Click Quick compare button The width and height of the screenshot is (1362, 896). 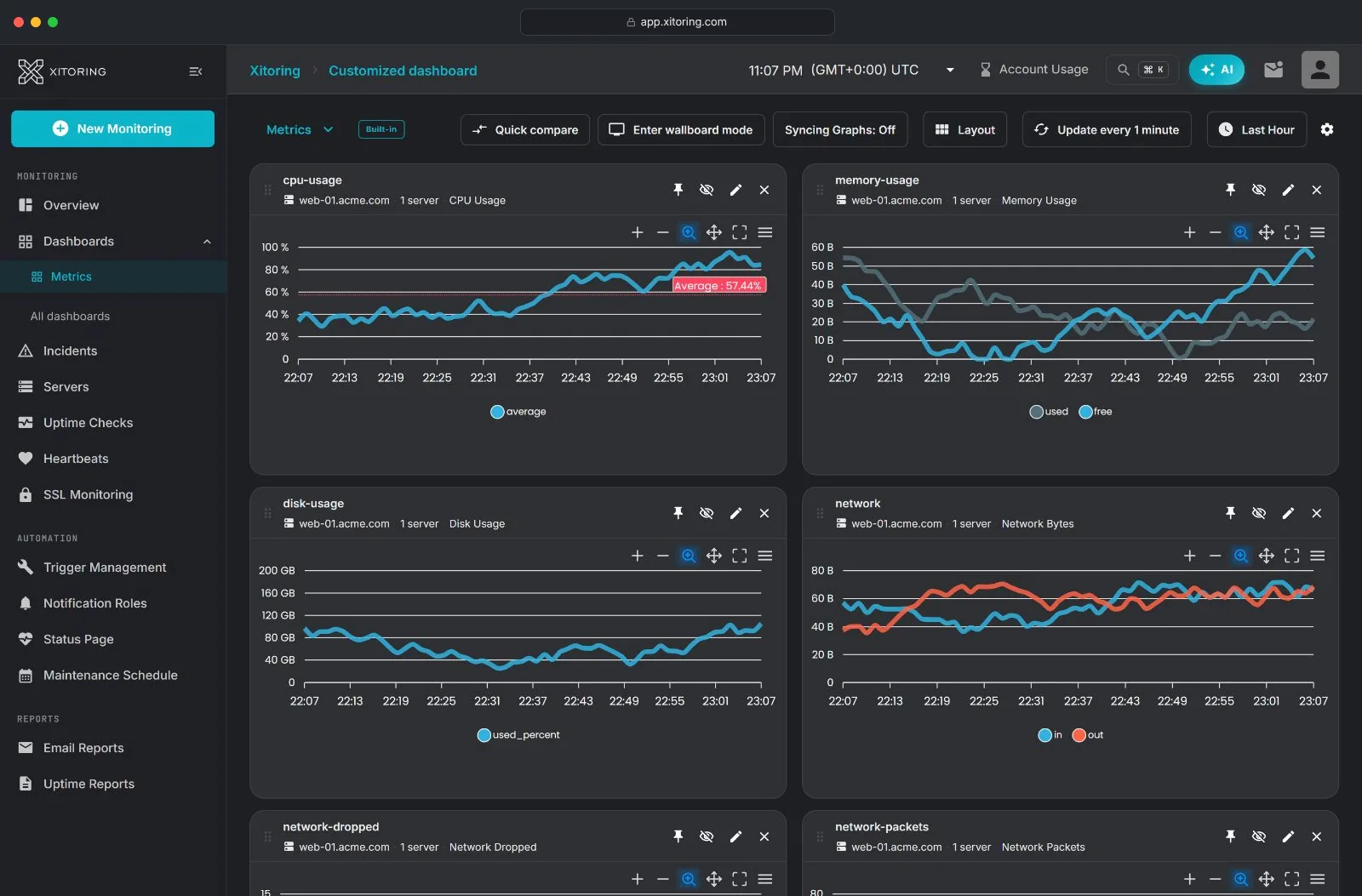click(x=525, y=129)
